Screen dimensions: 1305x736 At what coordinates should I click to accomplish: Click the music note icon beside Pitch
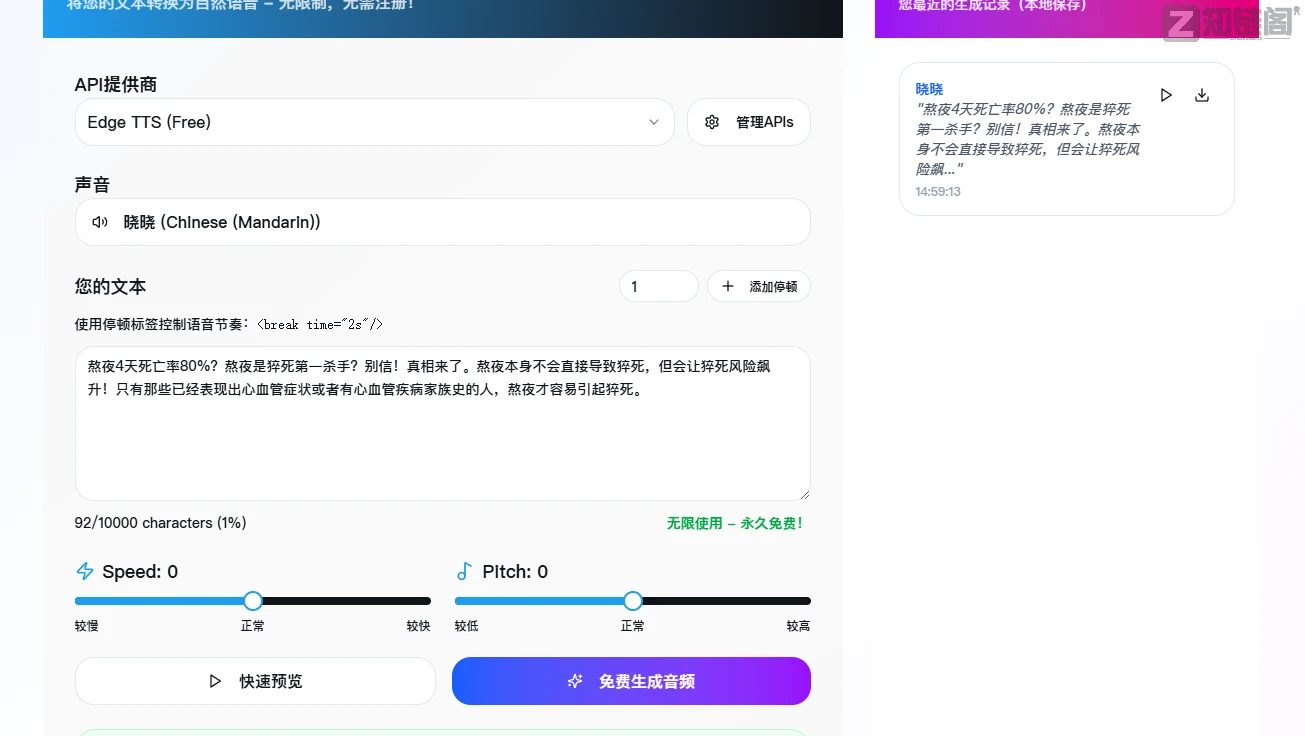[463, 570]
